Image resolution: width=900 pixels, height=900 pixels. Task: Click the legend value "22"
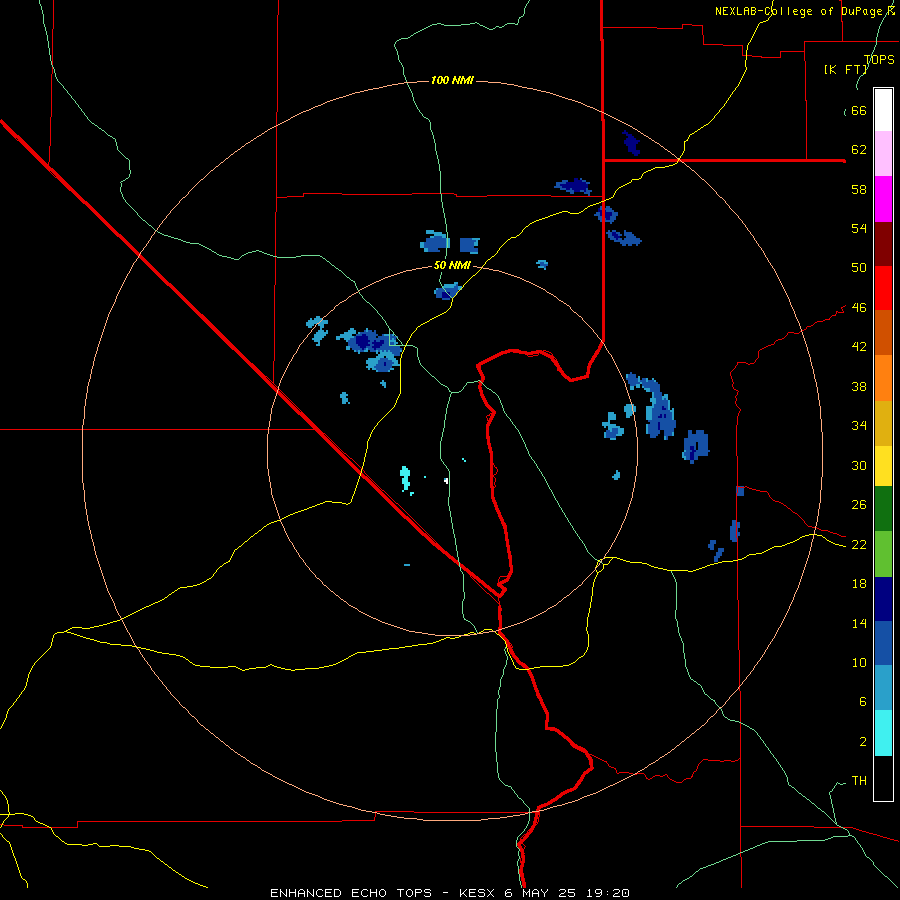pyautogui.click(x=859, y=545)
